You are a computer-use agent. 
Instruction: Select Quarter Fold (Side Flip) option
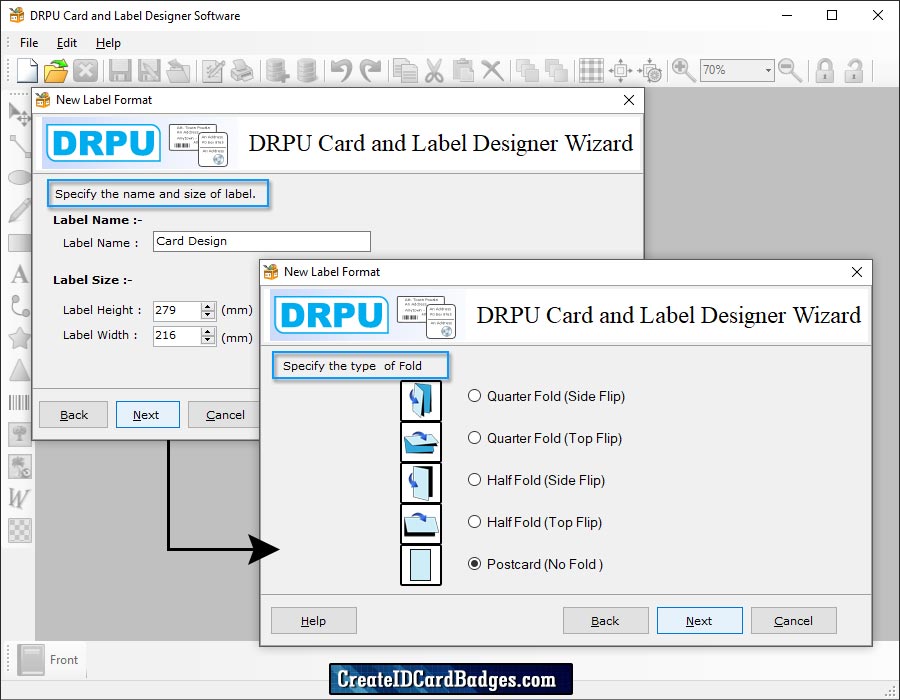click(546, 396)
